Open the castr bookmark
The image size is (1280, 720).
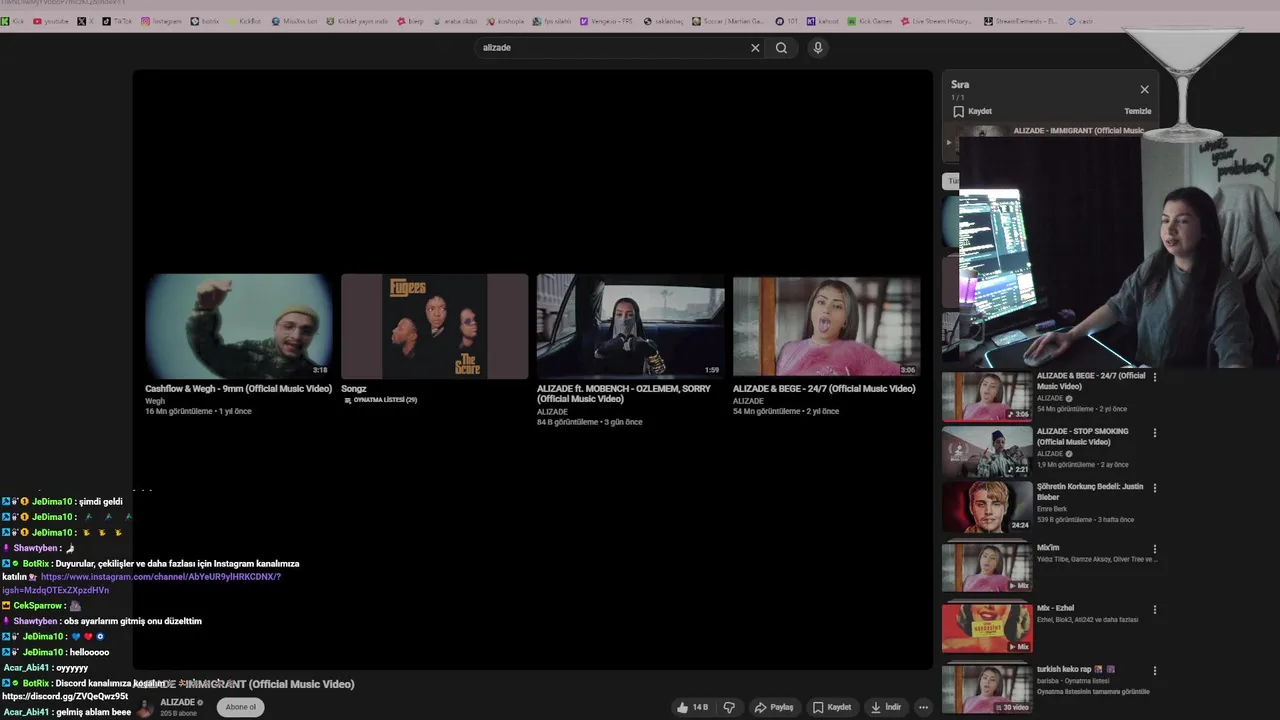pyautogui.click(x=1080, y=21)
